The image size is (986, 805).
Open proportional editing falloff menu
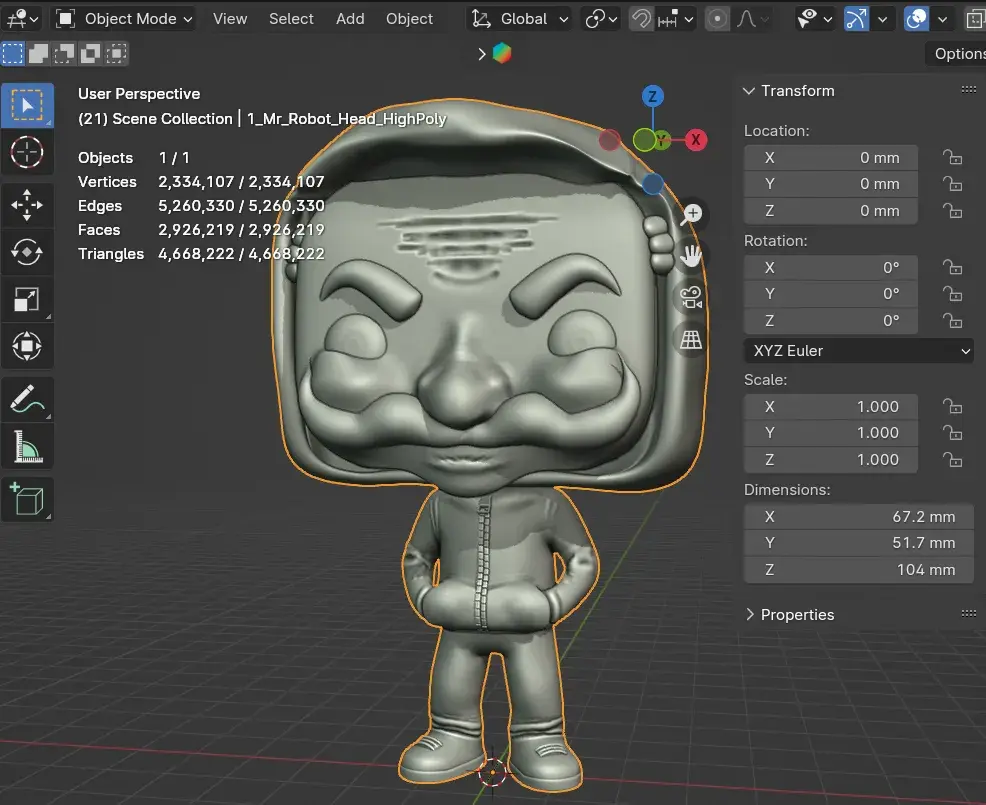click(751, 19)
